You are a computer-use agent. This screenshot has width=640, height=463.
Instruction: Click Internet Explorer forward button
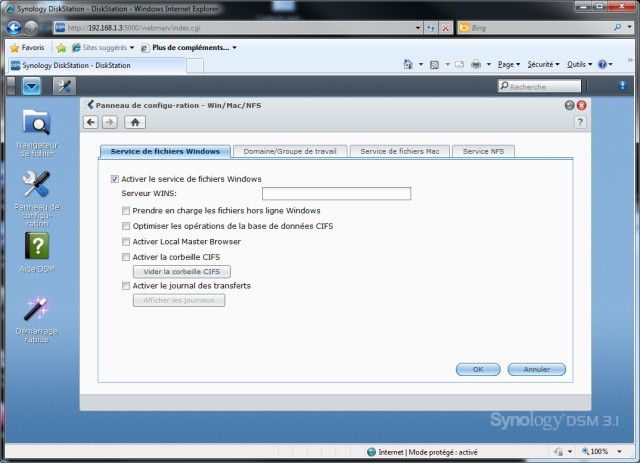31,28
